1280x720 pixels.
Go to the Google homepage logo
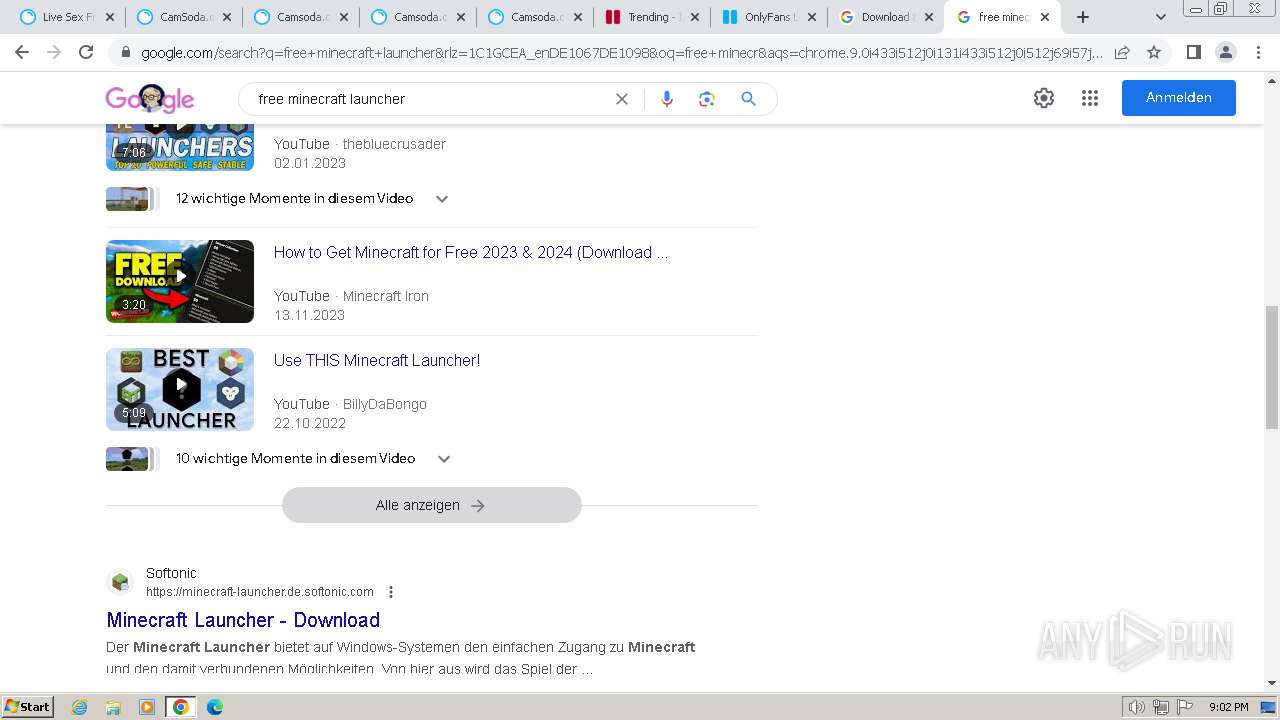tap(150, 98)
